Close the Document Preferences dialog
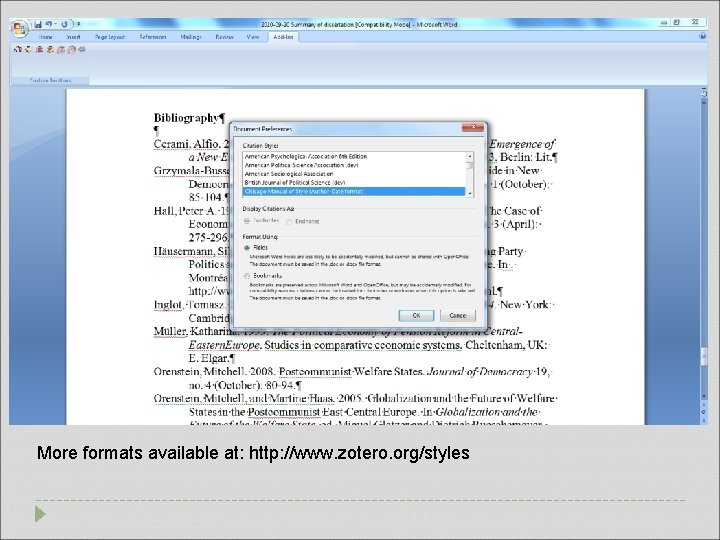The image size is (720, 540). (472, 127)
